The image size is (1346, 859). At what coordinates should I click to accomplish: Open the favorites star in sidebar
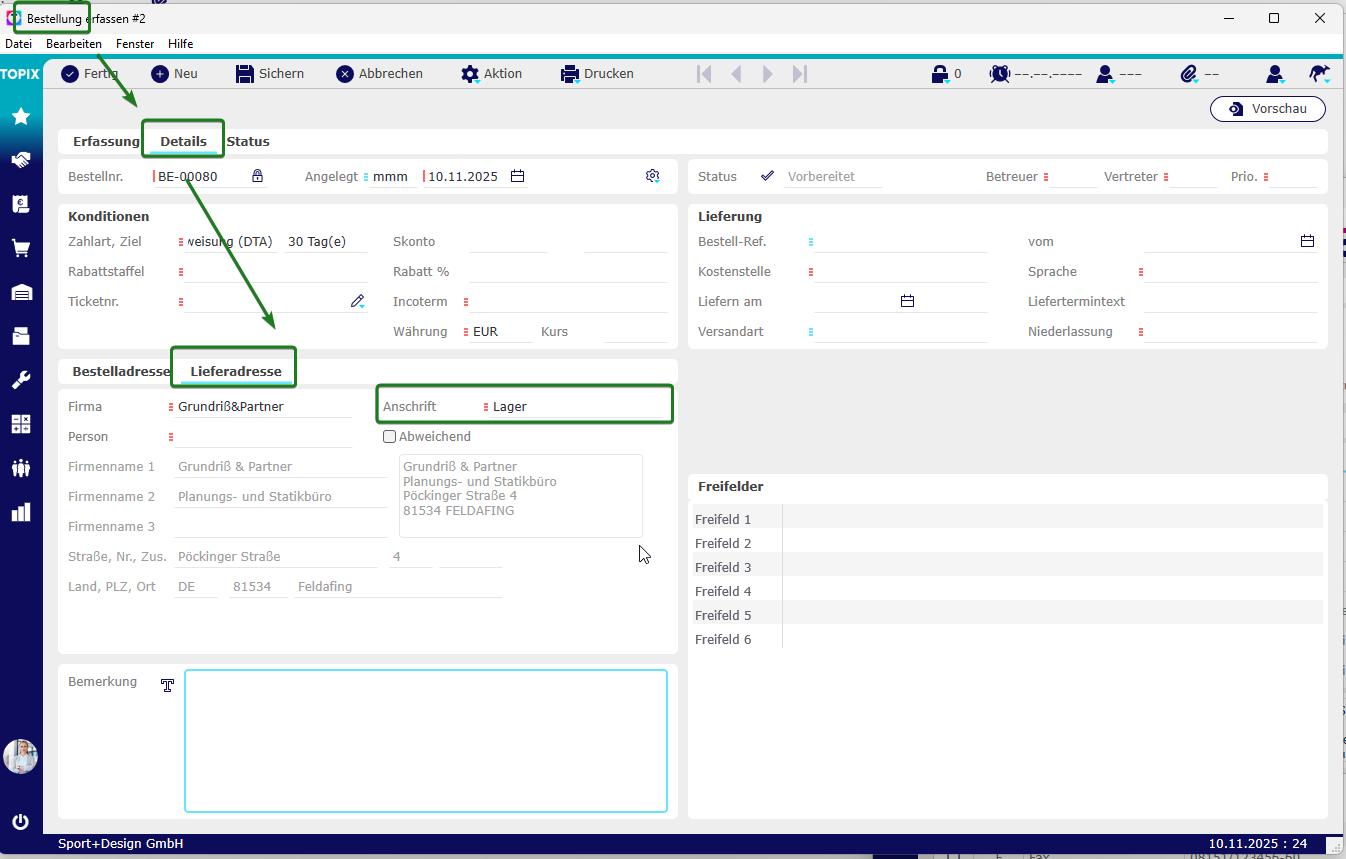(x=20, y=117)
